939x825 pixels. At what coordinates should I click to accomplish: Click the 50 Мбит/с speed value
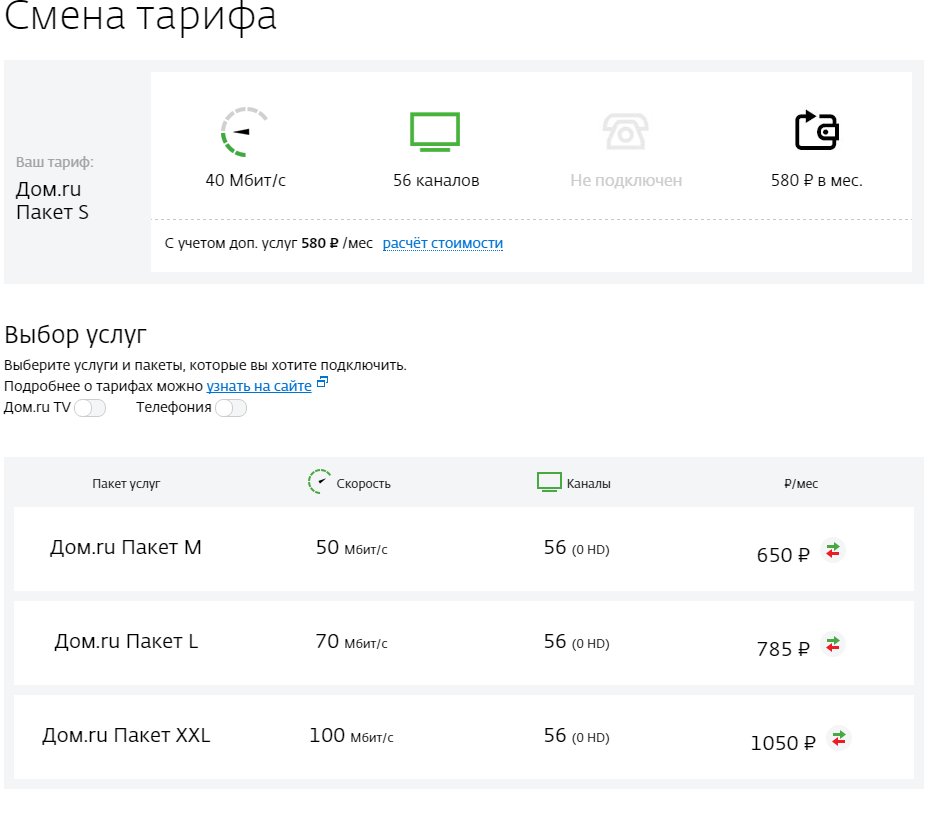[x=352, y=548]
